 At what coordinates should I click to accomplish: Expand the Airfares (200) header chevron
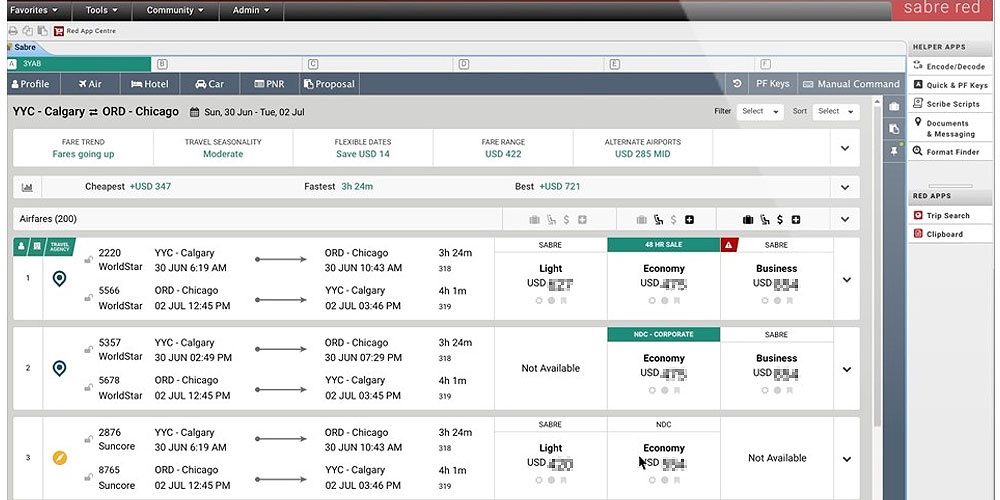[x=845, y=219]
